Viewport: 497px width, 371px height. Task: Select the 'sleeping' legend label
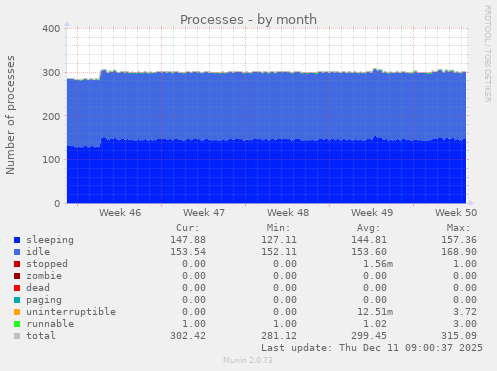pos(50,240)
